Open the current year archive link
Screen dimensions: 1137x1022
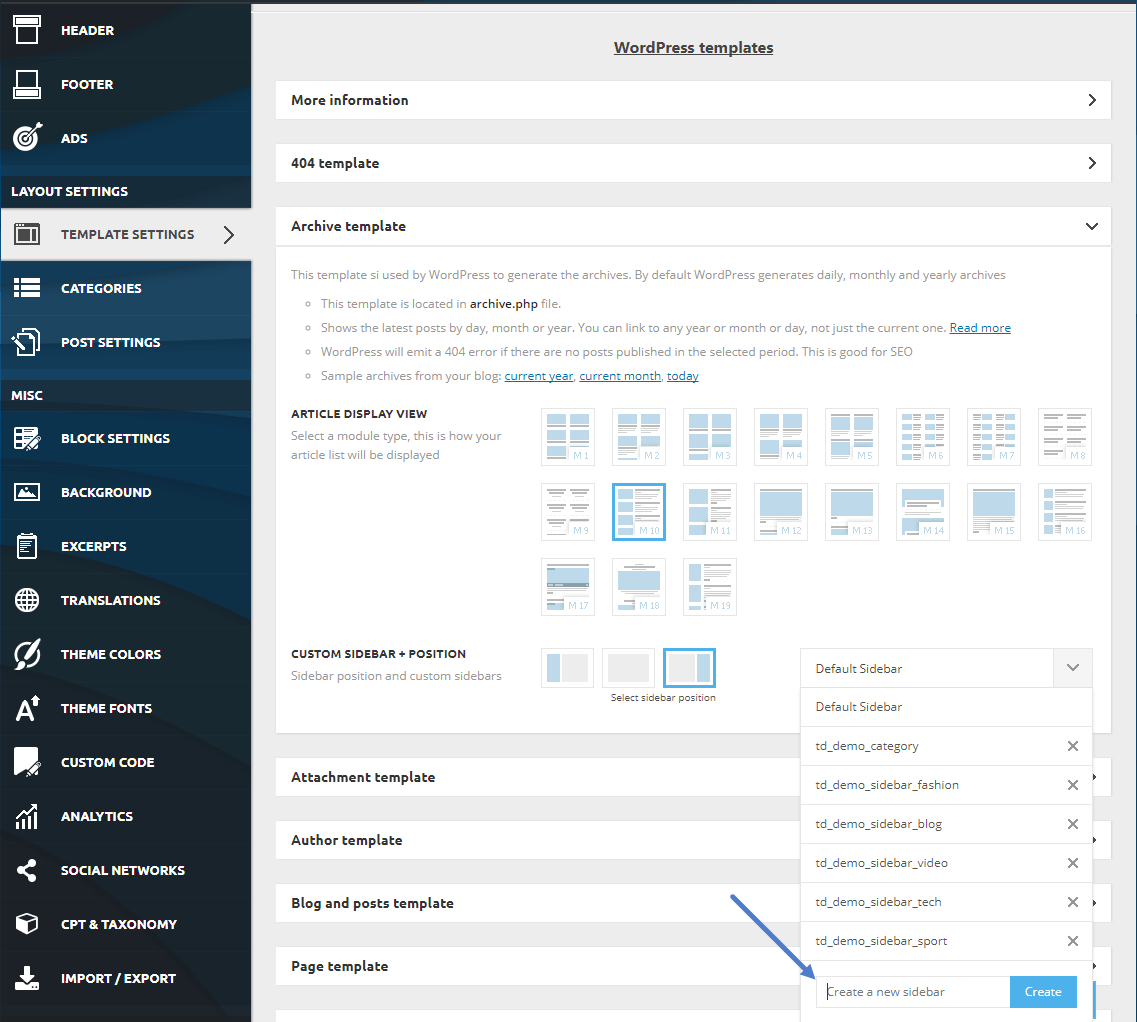point(539,376)
